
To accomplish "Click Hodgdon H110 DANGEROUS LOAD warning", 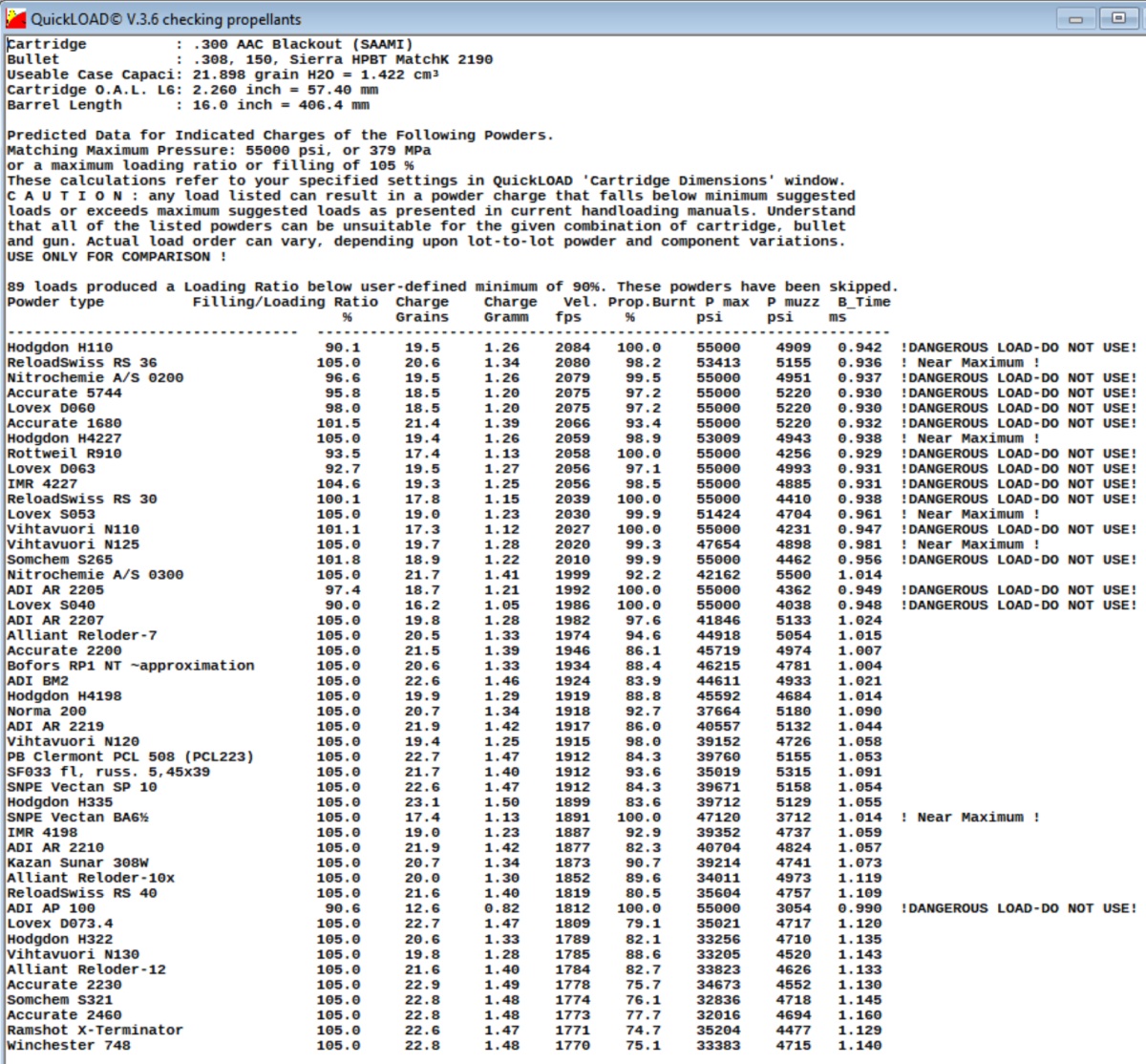I will point(1019,348).
